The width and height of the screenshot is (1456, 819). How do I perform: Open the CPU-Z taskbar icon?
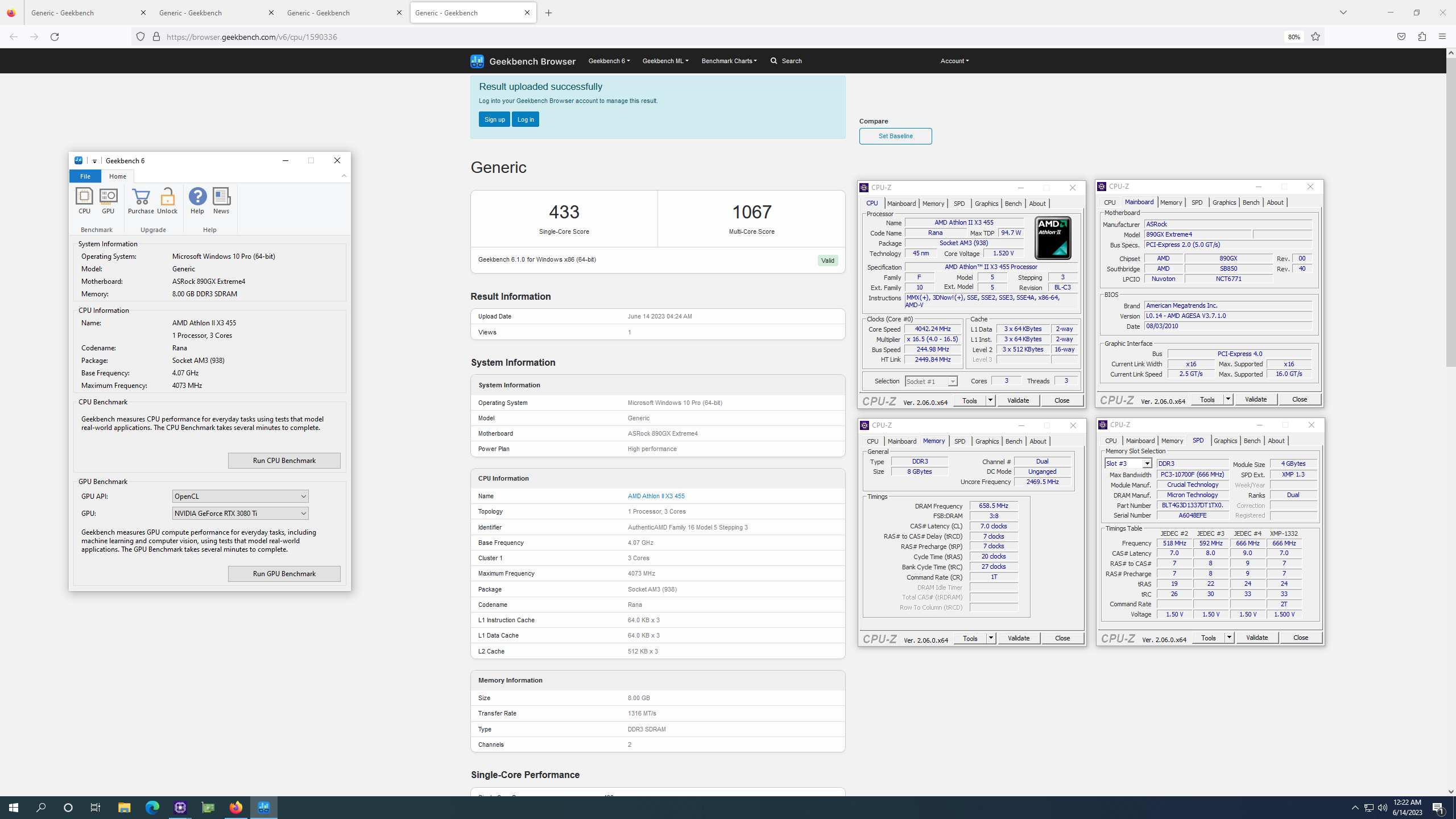(x=180, y=808)
